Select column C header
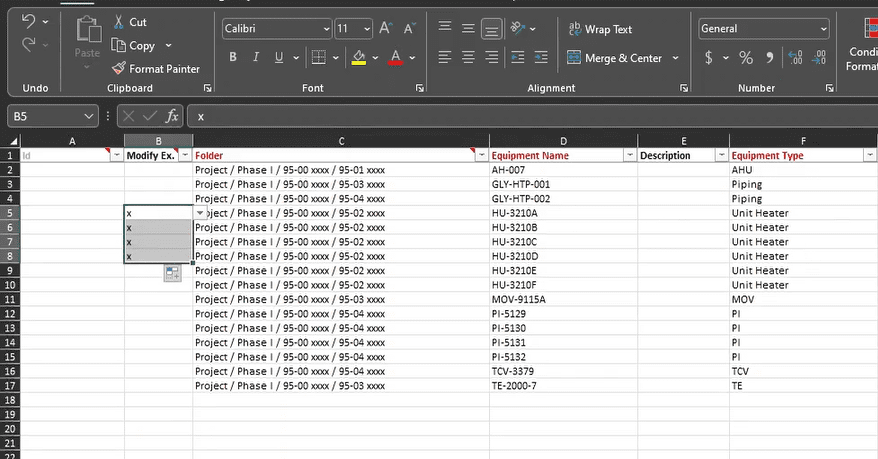Screen dimensions: 878x459 [x=341, y=141]
